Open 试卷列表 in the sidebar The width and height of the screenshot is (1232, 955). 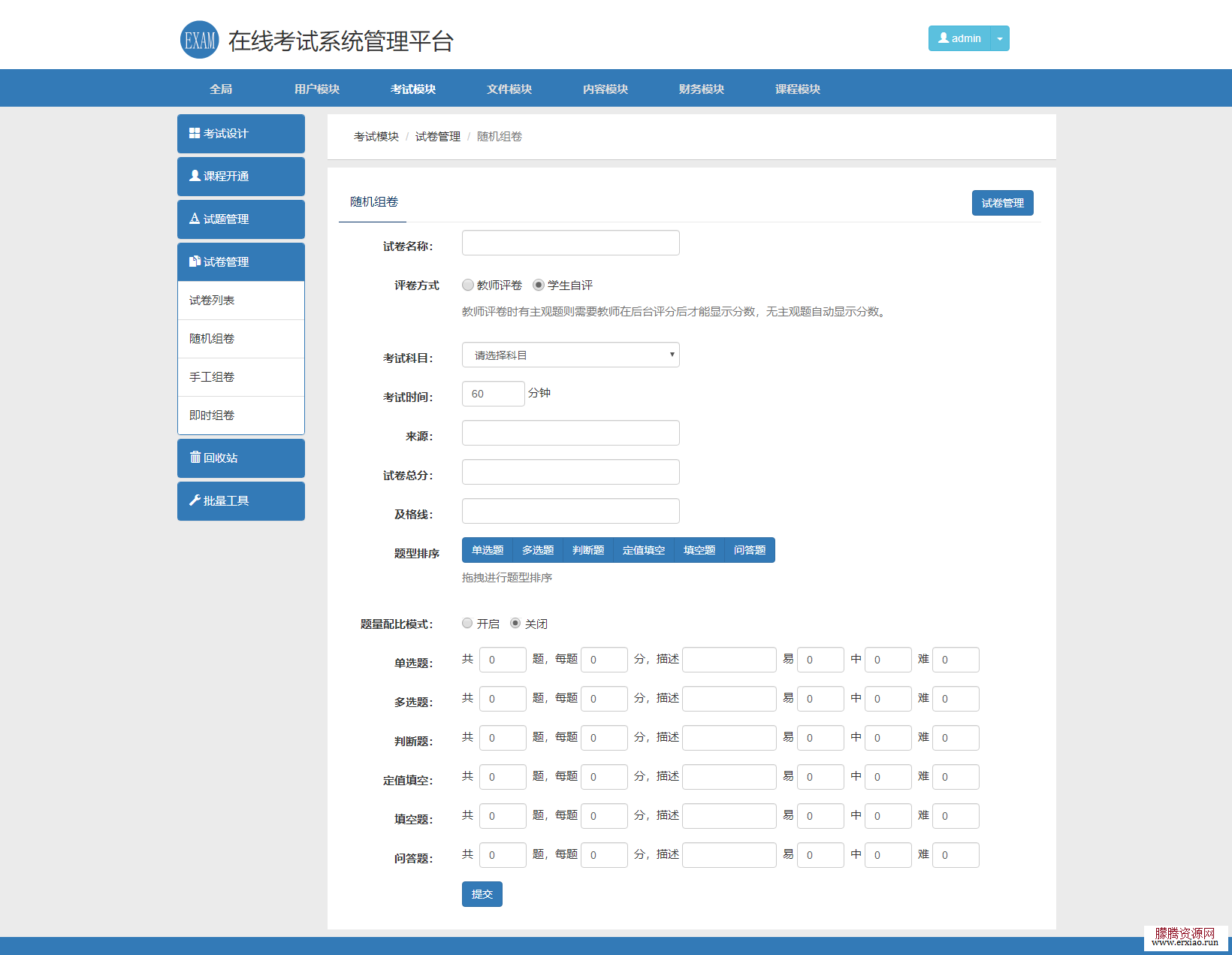coord(241,301)
